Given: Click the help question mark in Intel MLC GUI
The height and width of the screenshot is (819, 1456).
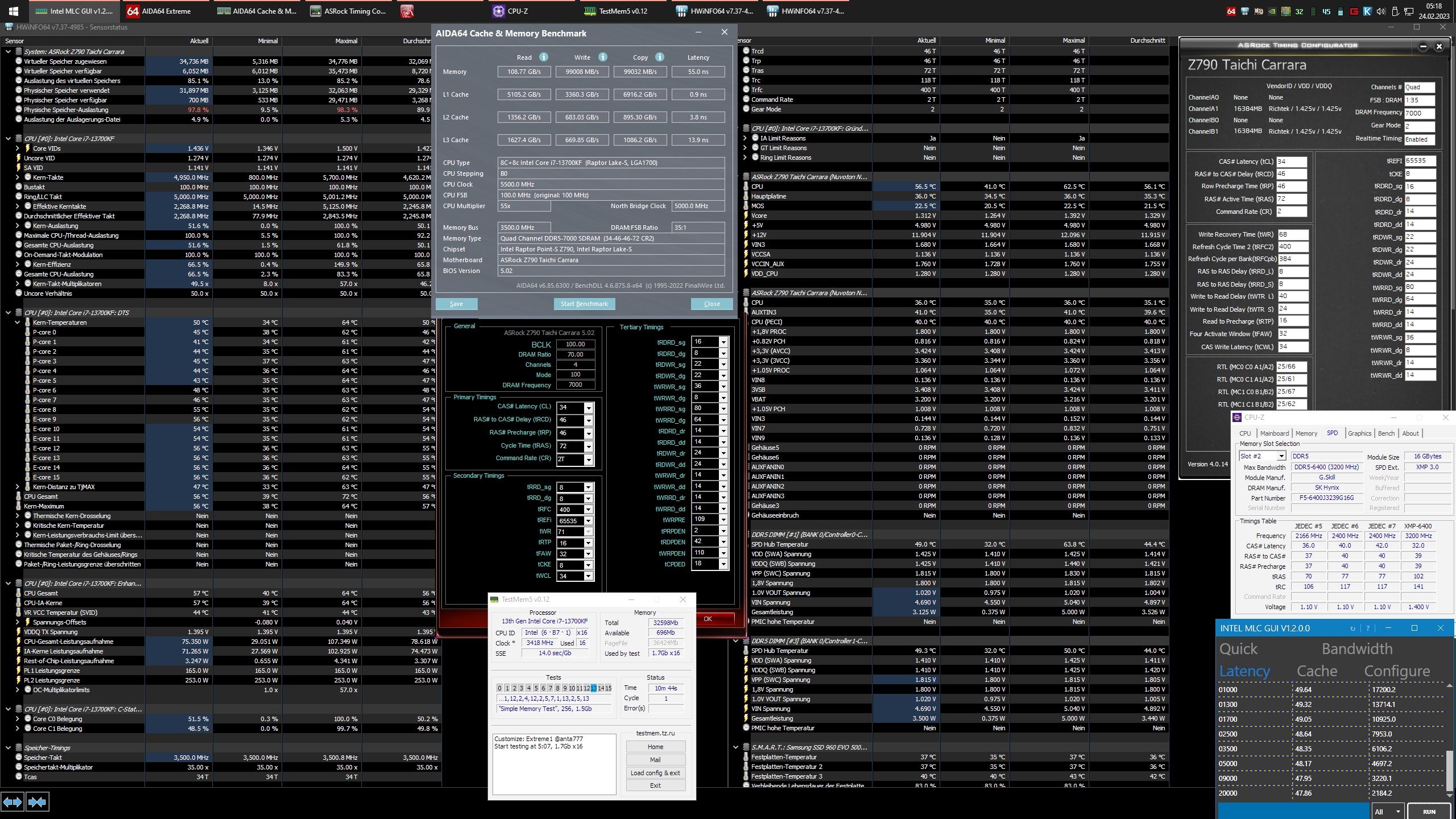Looking at the screenshot, I should (1367, 628).
